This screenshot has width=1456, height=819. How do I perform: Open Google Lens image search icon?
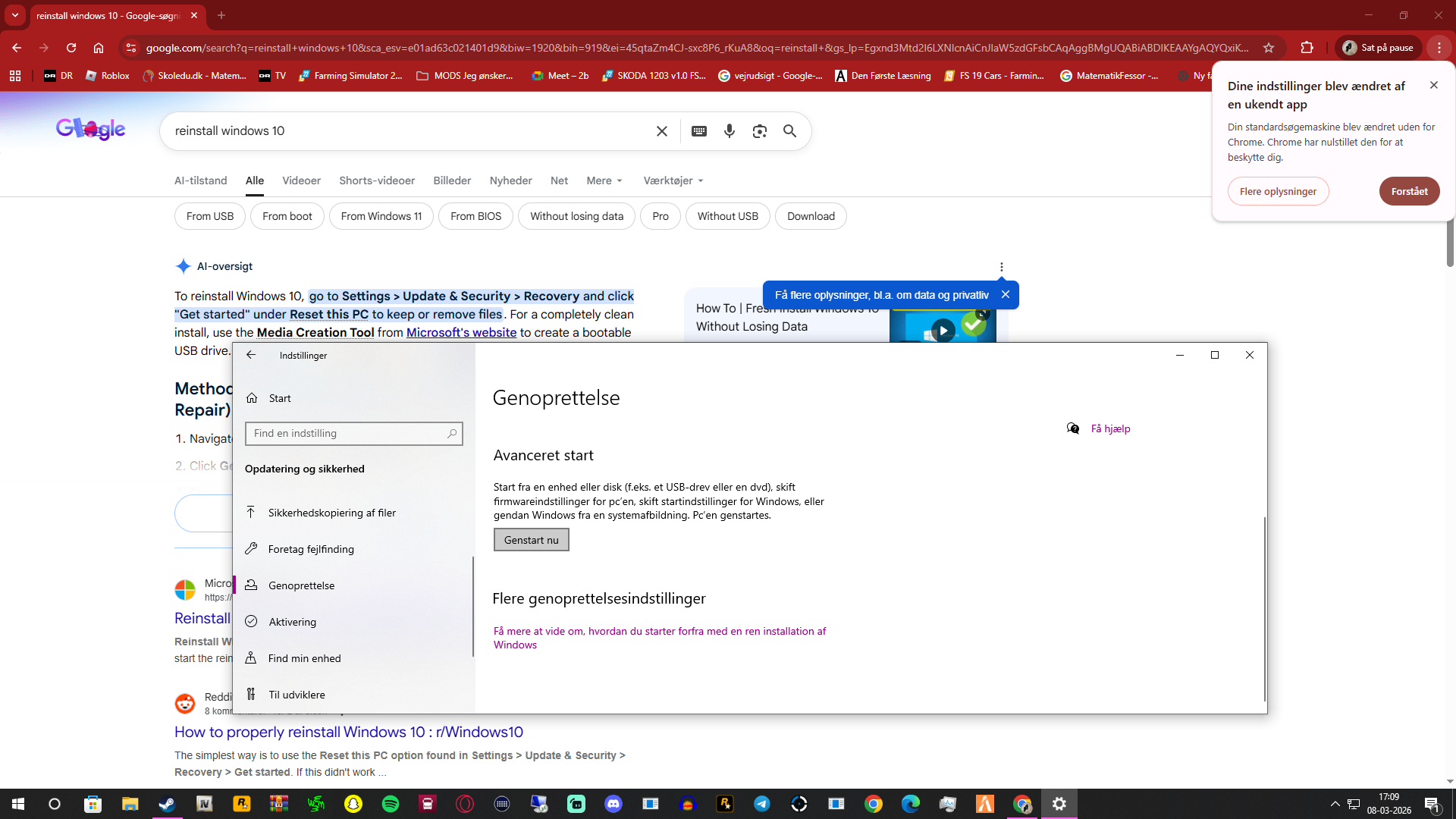pos(759,131)
